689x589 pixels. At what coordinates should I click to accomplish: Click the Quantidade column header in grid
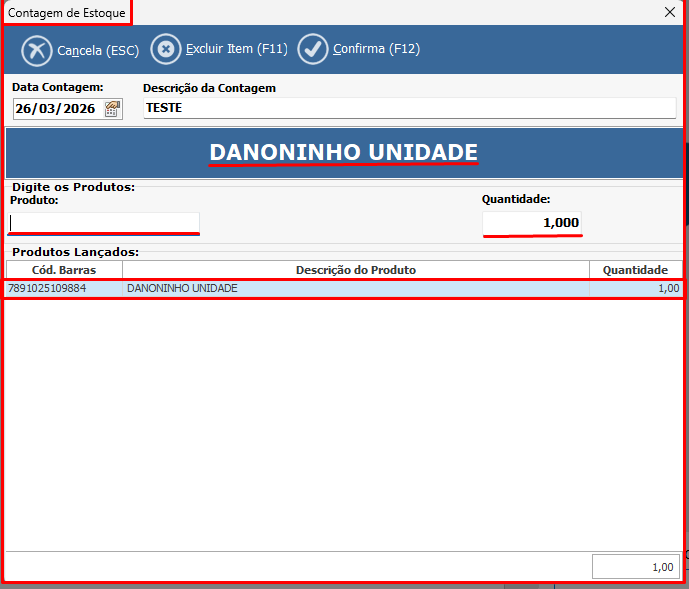(635, 270)
